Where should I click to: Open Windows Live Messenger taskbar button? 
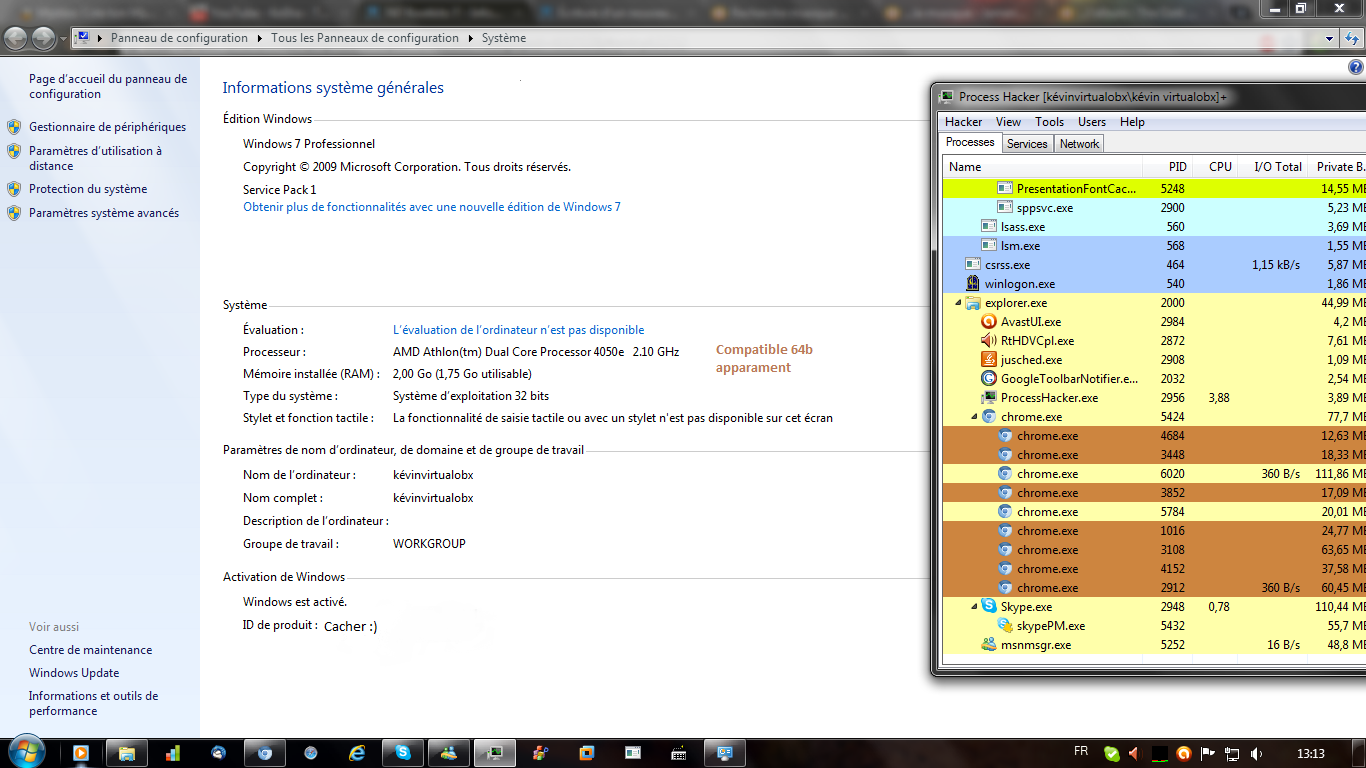(449, 753)
